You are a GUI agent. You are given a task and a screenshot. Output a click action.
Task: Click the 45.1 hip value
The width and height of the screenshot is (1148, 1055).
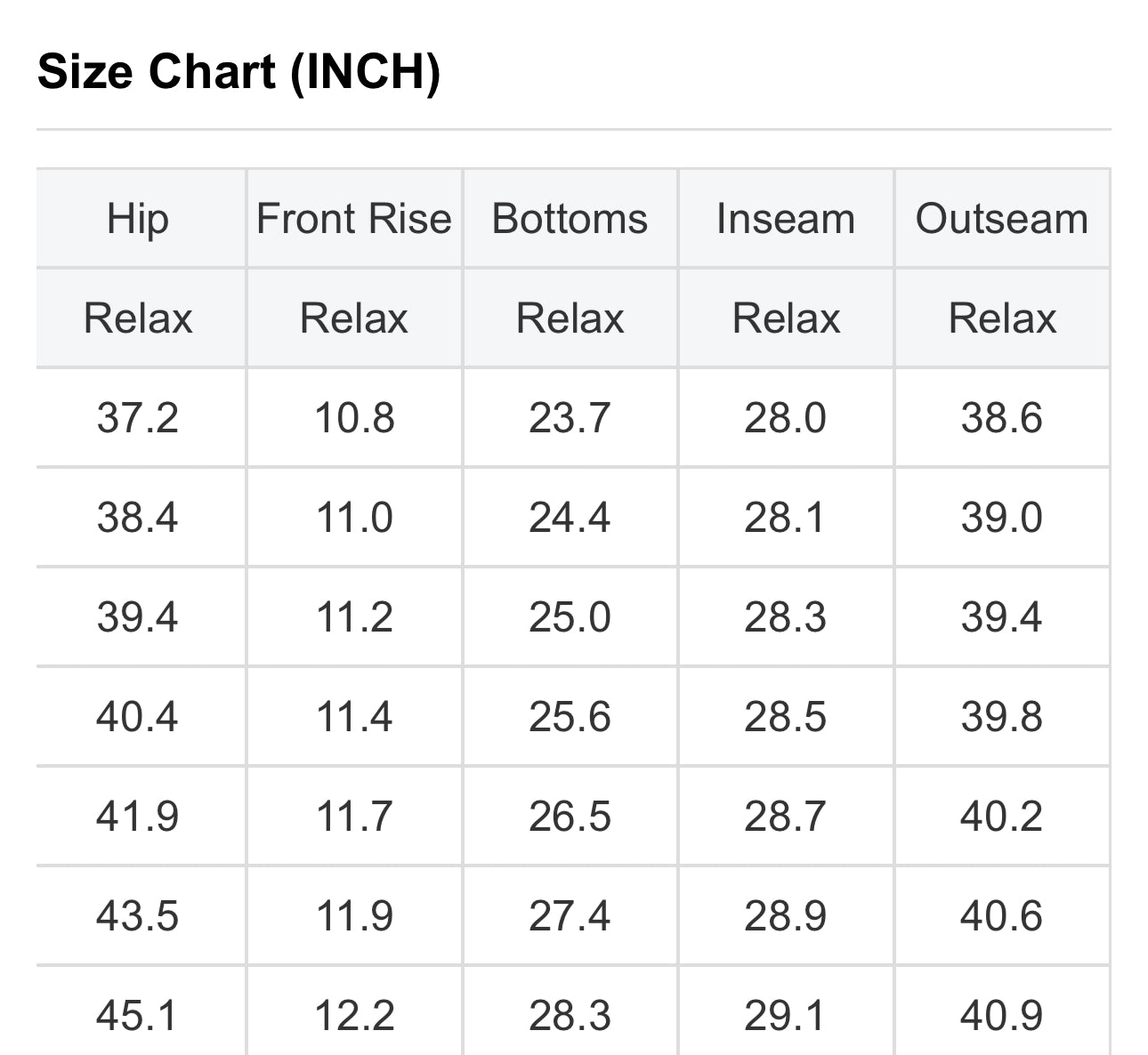(138, 1016)
